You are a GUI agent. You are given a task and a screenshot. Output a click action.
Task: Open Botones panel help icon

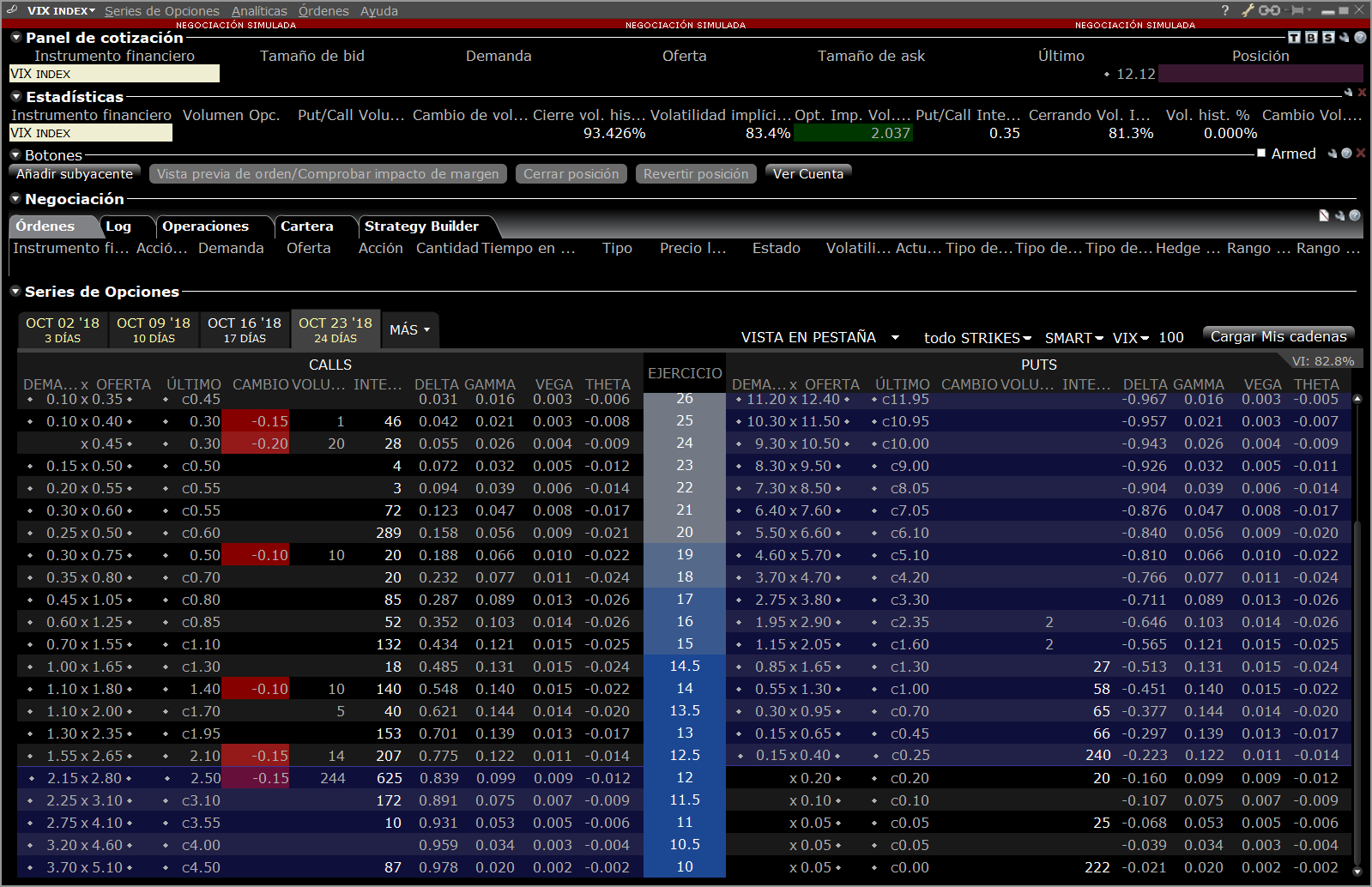click(x=1346, y=154)
